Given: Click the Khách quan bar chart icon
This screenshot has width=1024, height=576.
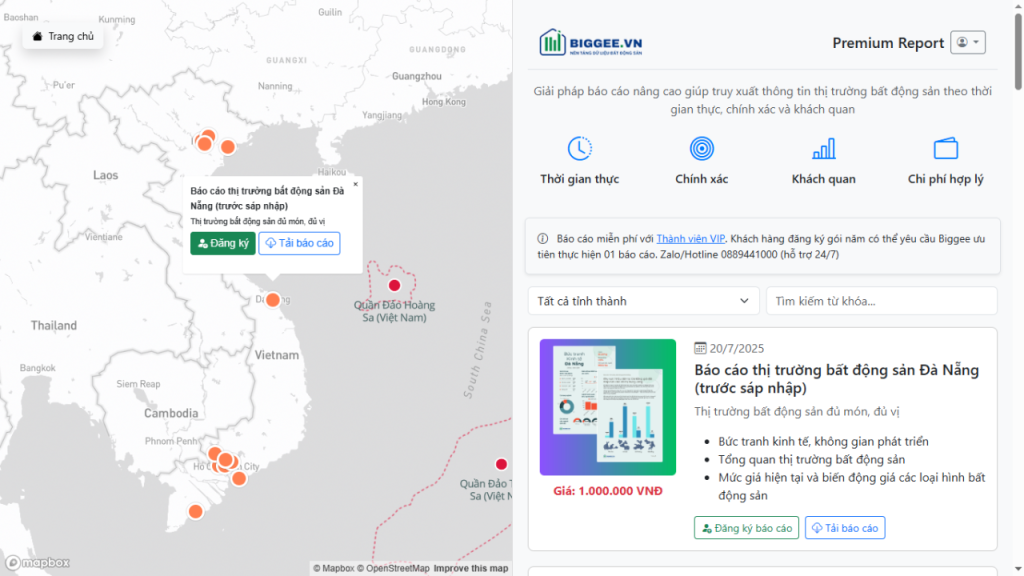Looking at the screenshot, I should (x=824, y=148).
